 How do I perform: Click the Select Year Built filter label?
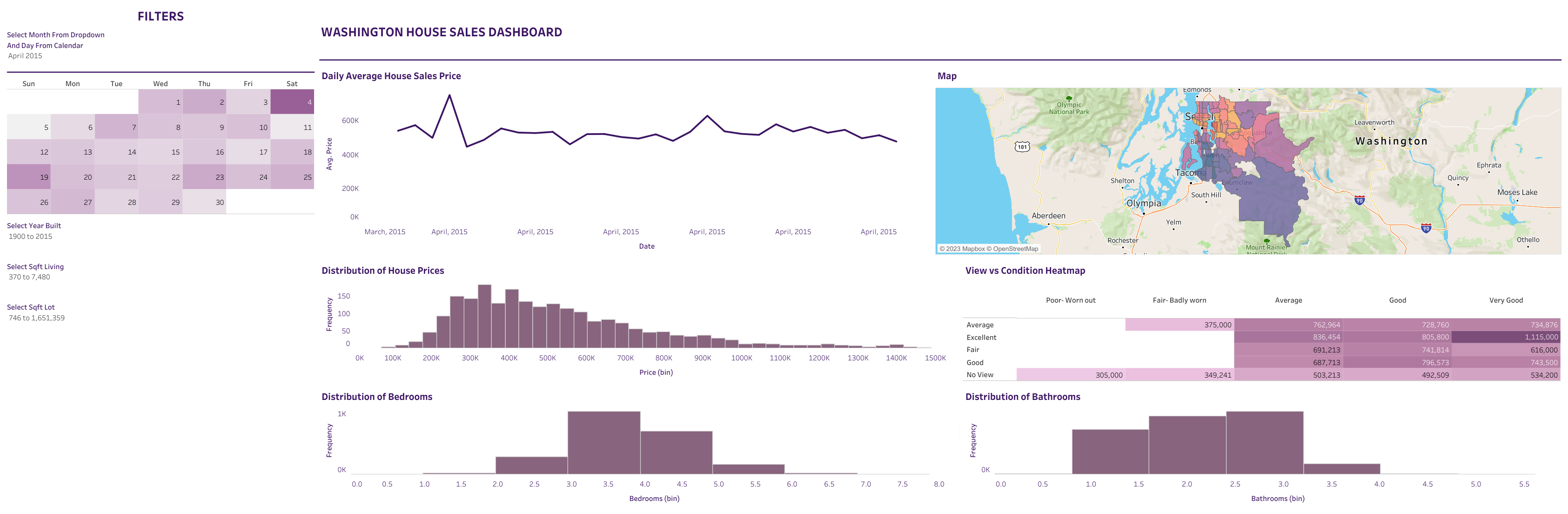tap(34, 225)
